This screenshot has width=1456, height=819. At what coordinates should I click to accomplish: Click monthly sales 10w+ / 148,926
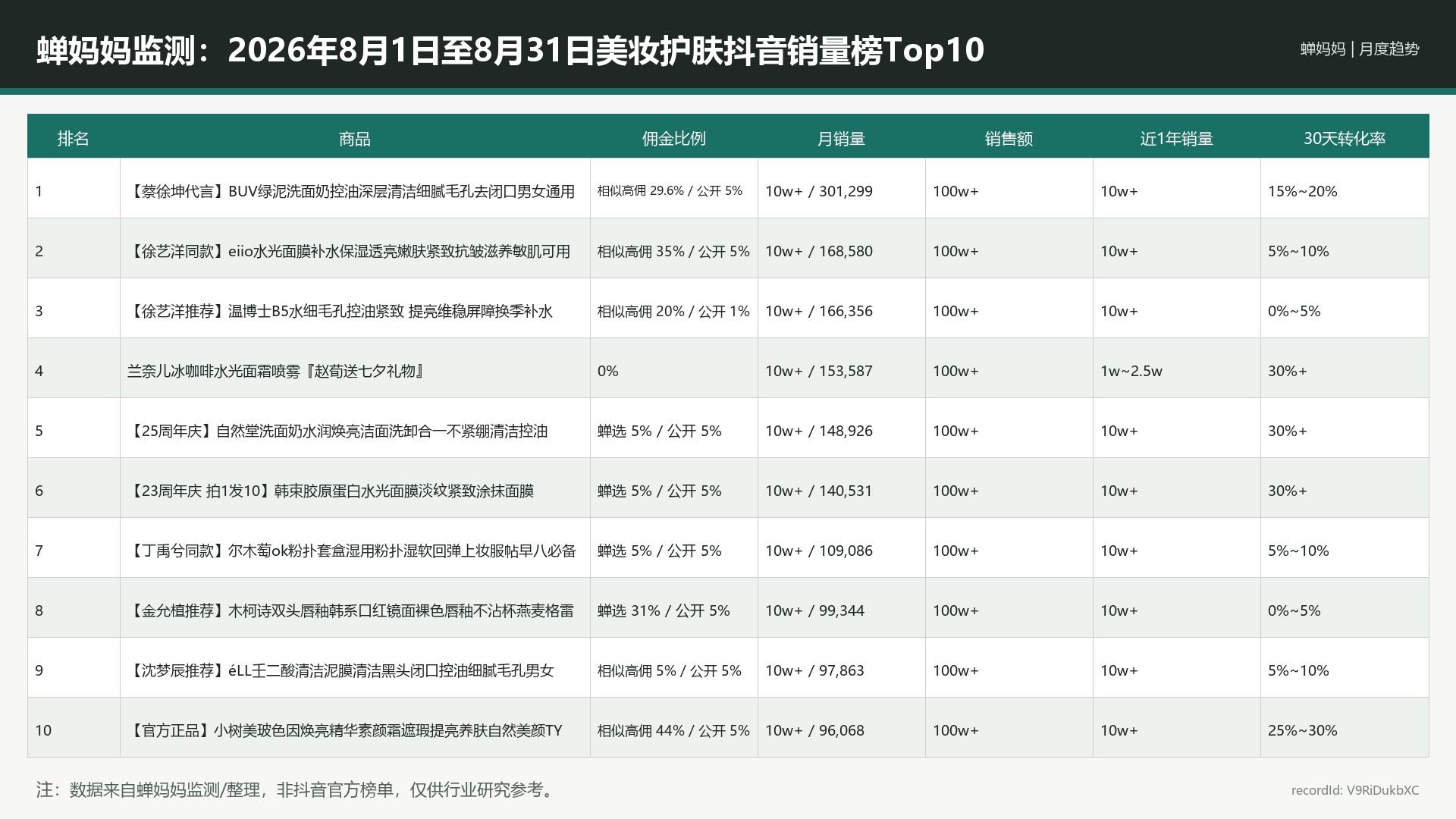pyautogui.click(x=819, y=431)
